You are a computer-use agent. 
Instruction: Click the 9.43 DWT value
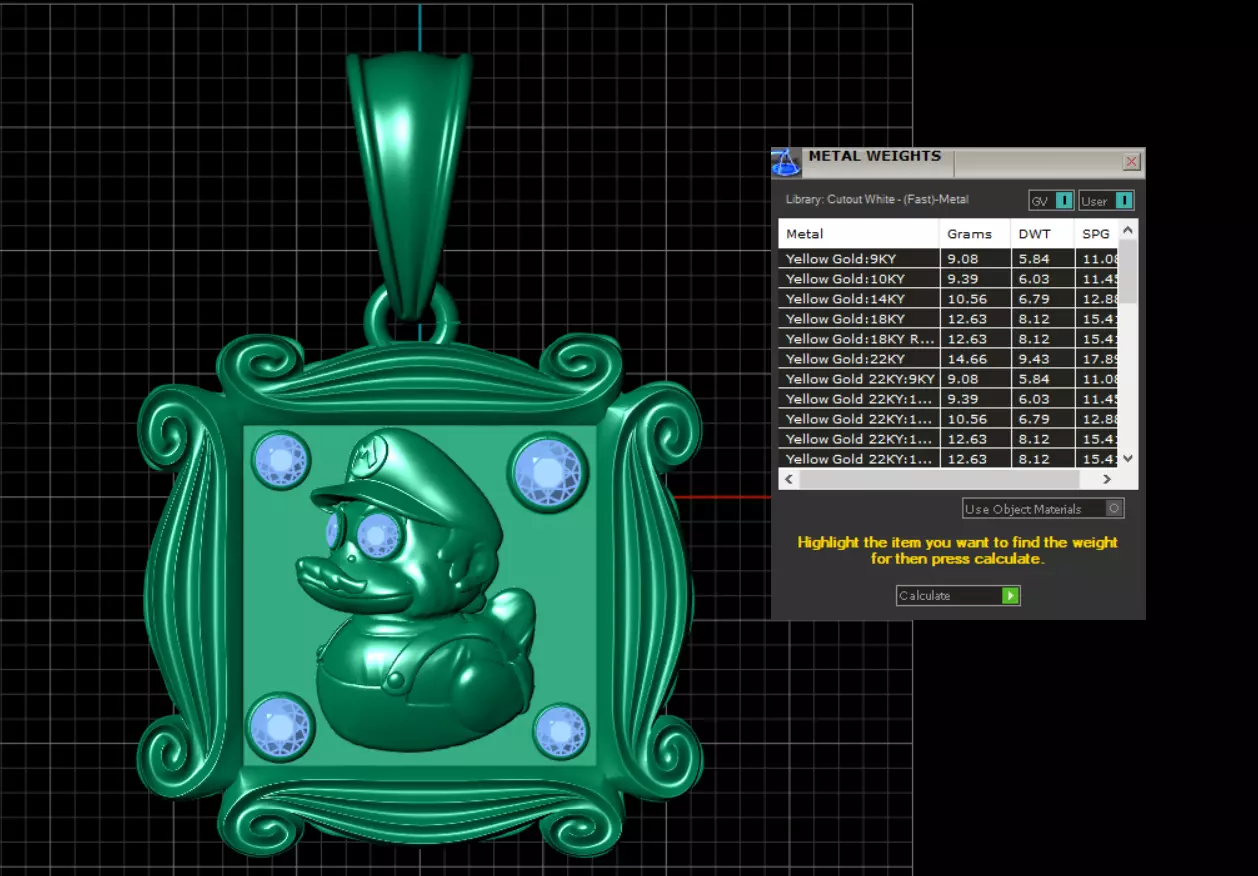tap(1034, 359)
